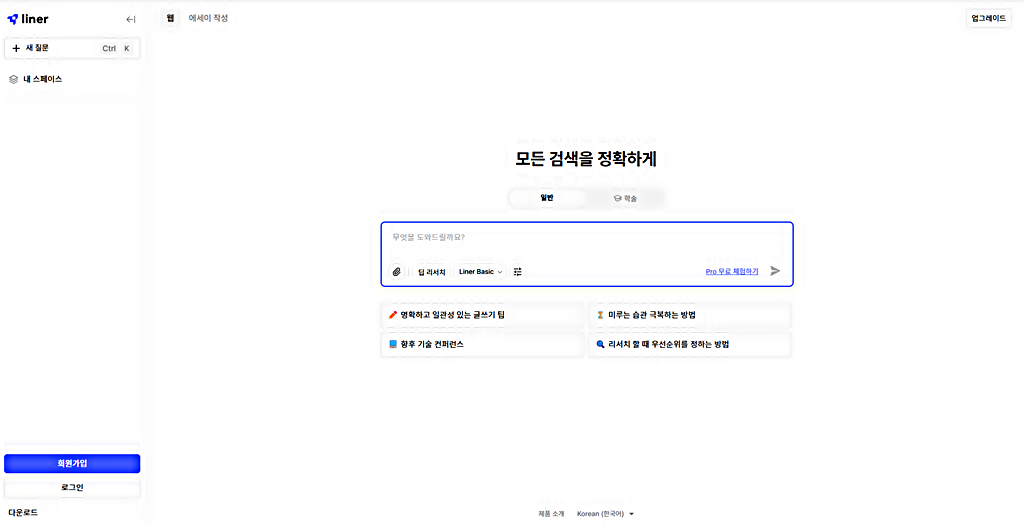
Task: Select the 웹 tab
Action: 170,18
